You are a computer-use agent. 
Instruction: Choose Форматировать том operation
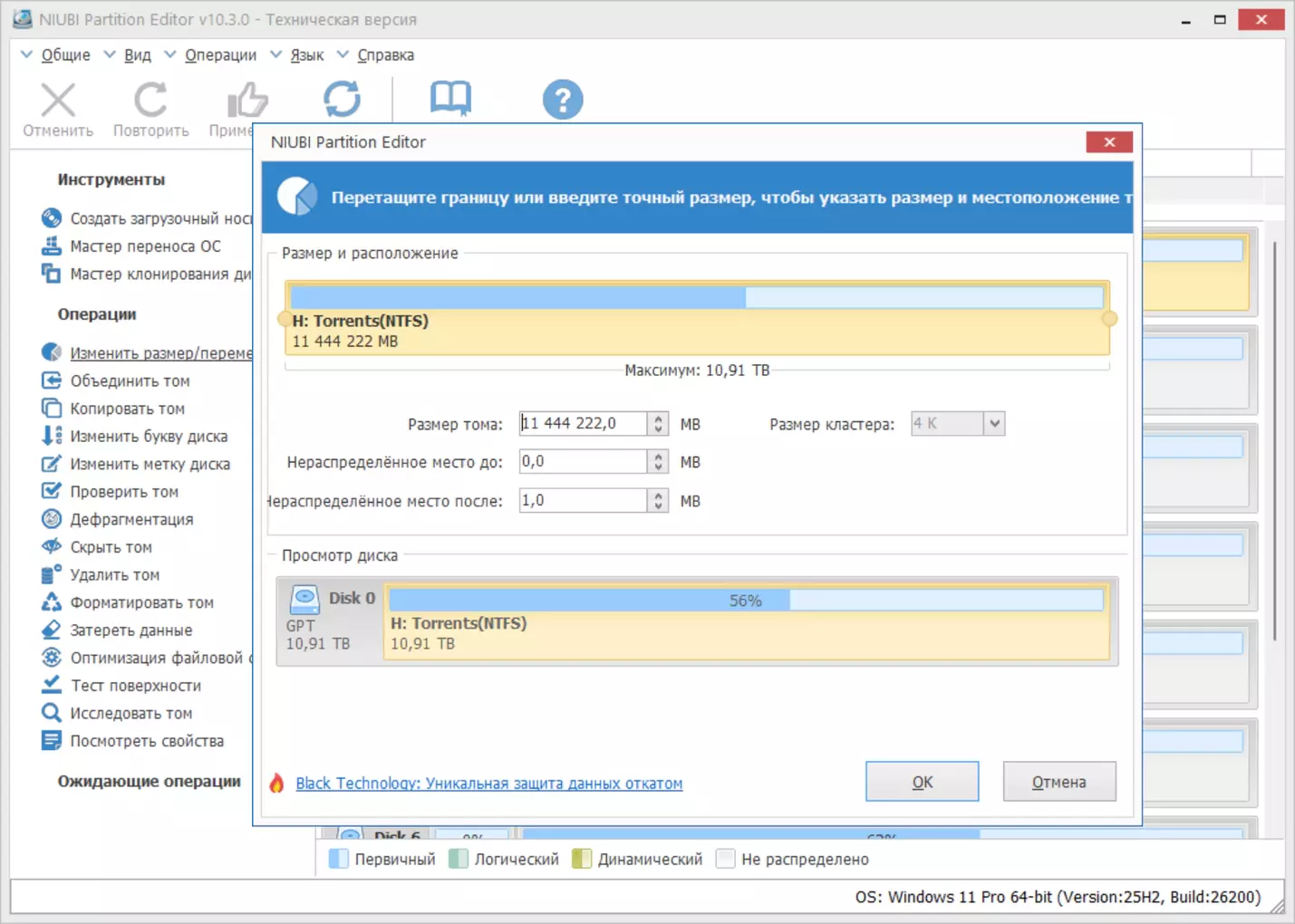click(x=141, y=602)
